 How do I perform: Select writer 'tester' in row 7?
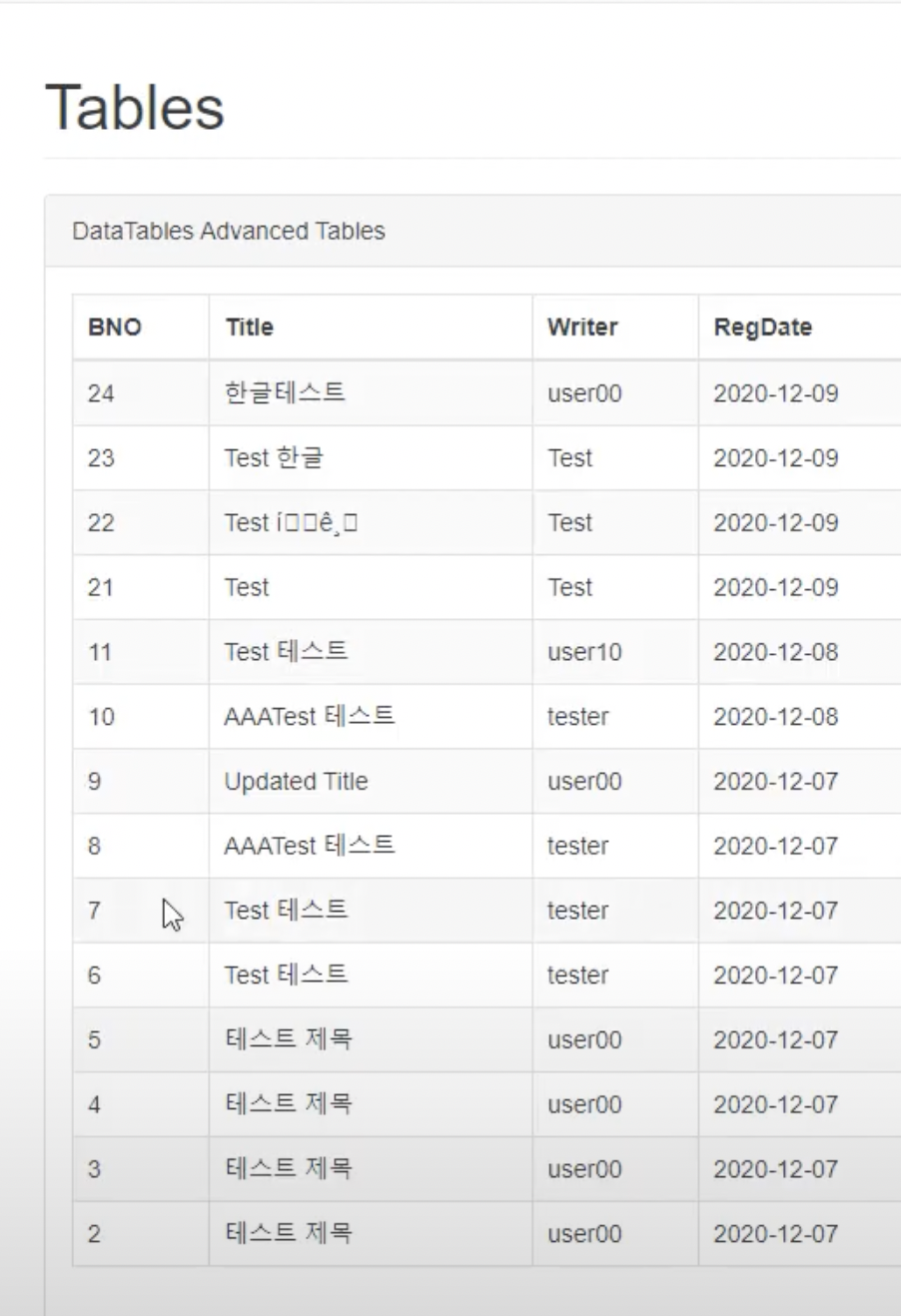point(577,911)
